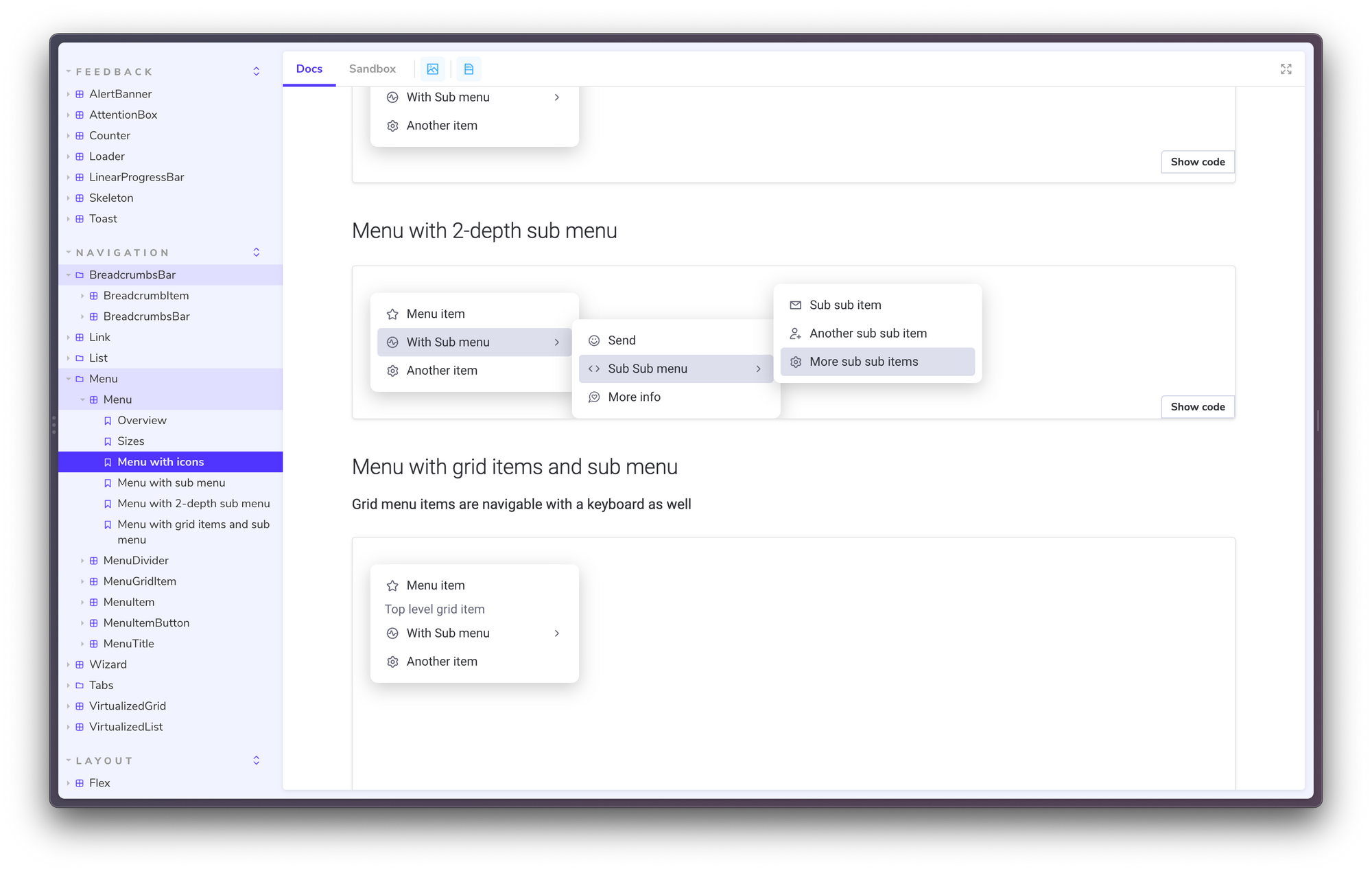Screen dimensions: 1372x873
Task: Click the gear icon on More sub sub items
Action: pos(795,362)
